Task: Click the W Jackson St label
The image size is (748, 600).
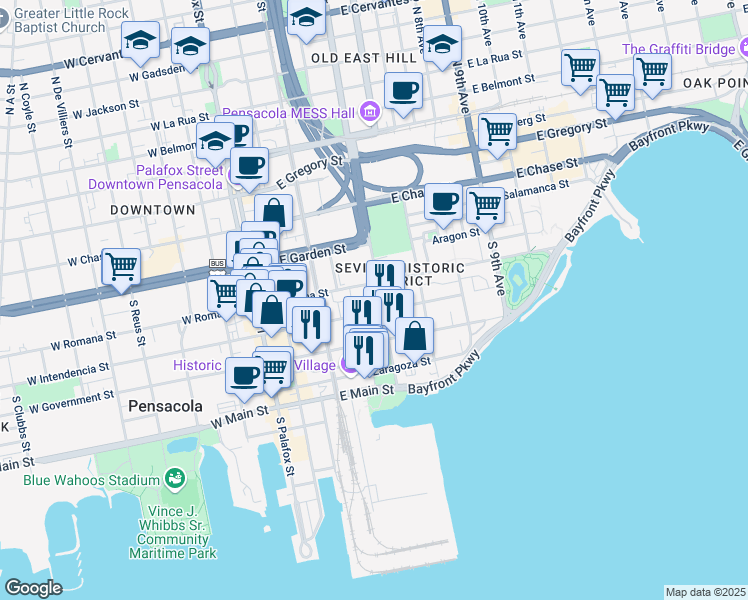Action: 106,109
